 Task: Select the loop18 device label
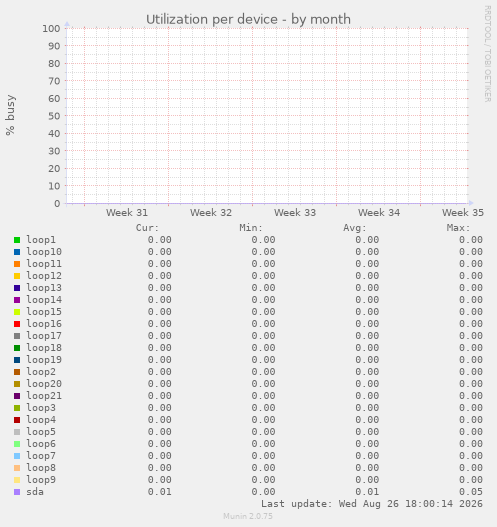pyautogui.click(x=44, y=348)
